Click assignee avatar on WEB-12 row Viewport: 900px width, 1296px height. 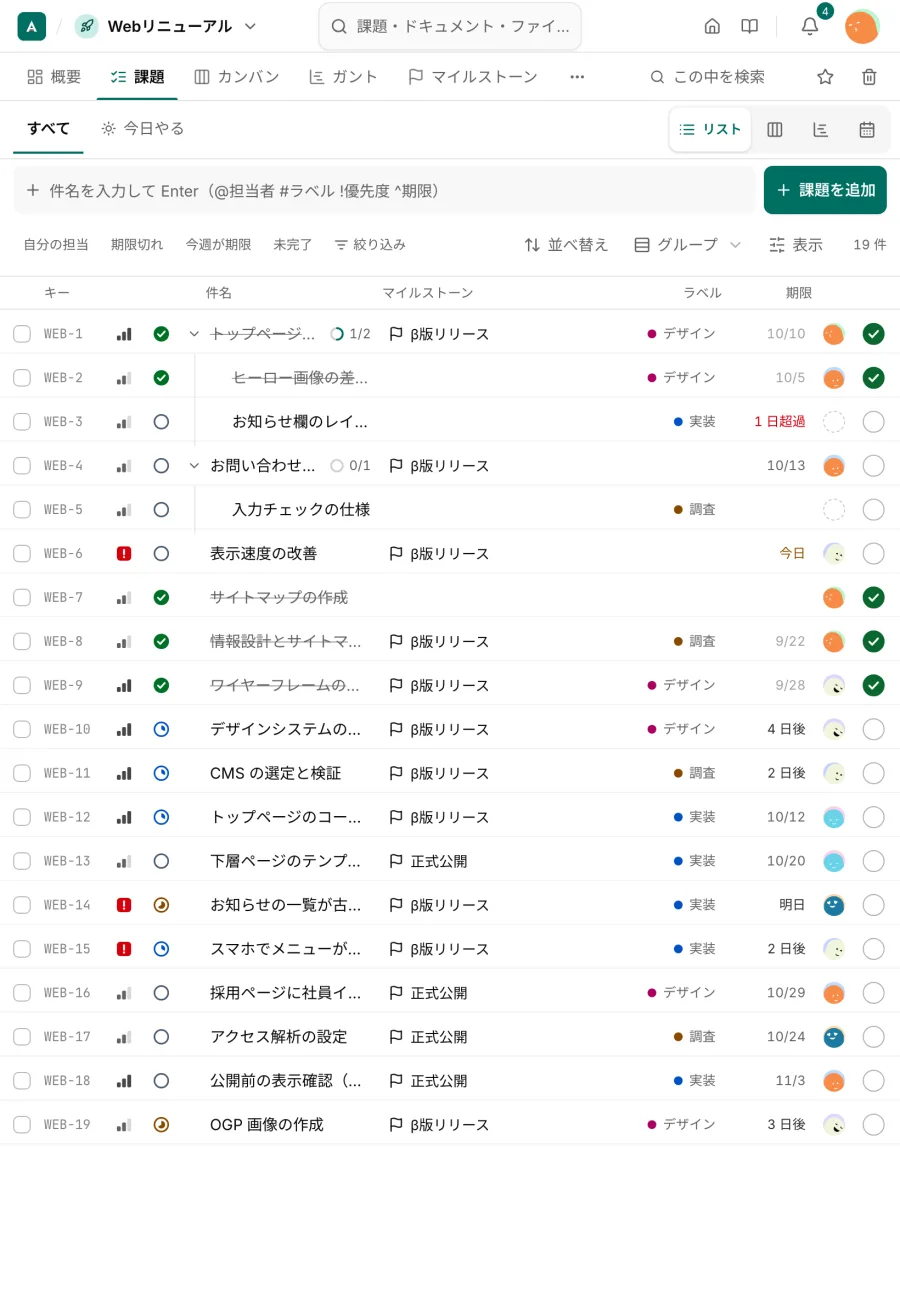point(833,817)
